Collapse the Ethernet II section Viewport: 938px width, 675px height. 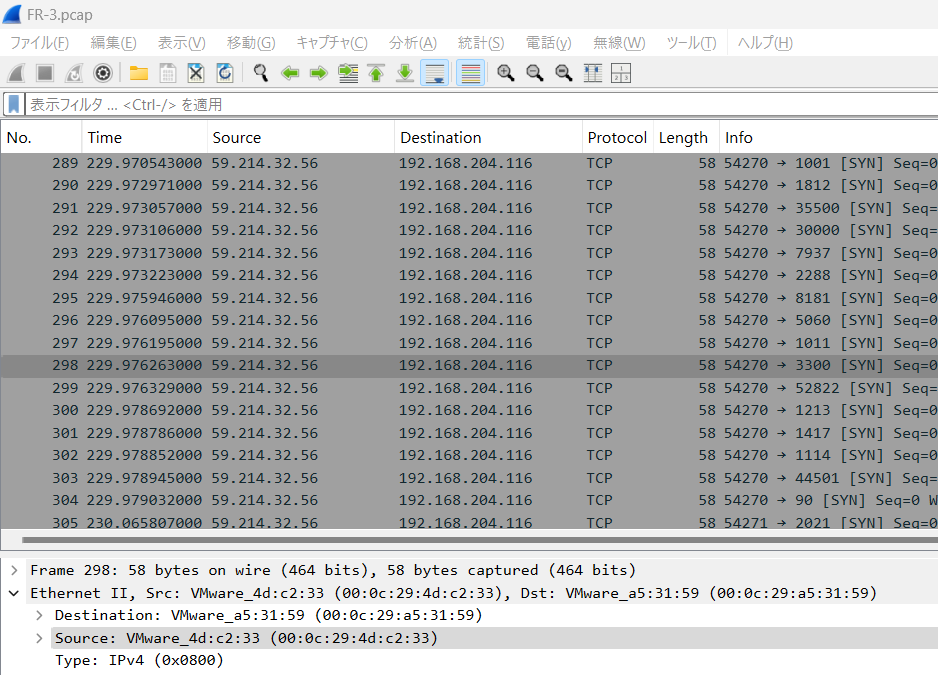14,593
